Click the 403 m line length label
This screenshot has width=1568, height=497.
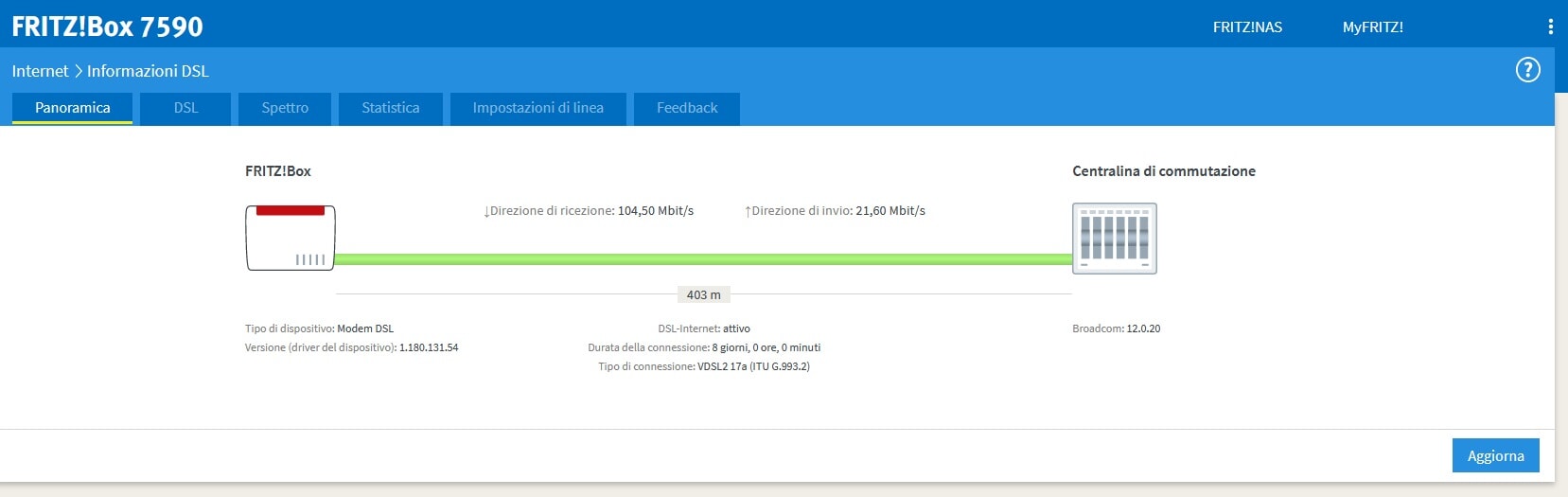tap(703, 295)
